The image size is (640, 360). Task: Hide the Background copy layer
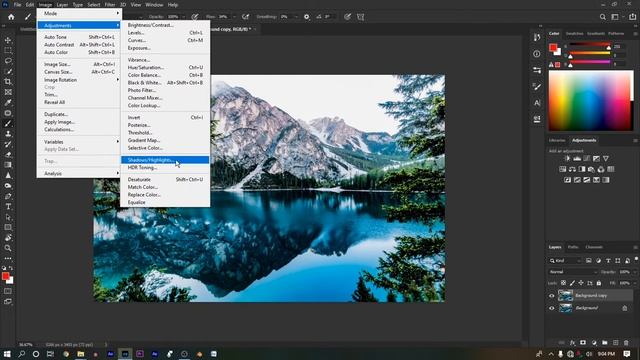[552, 296]
